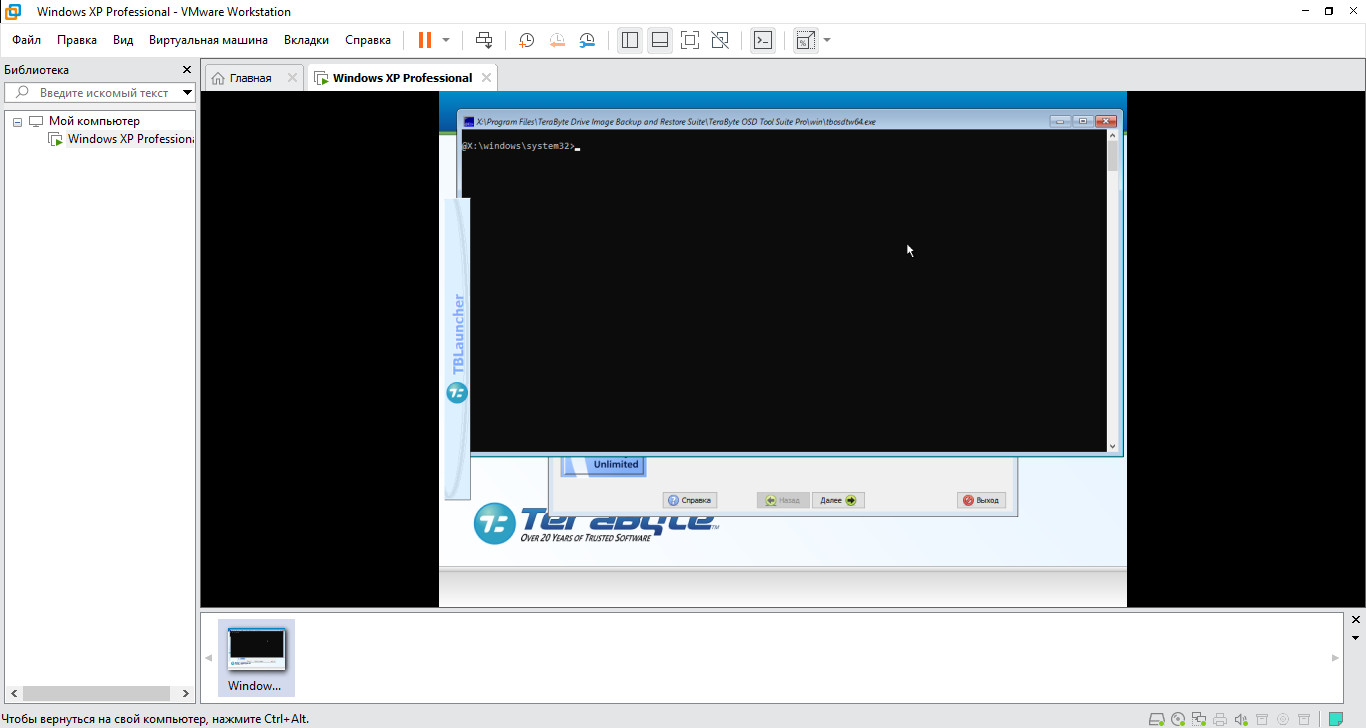Click the VMware Workstation title bar icon
This screenshot has width=1366, height=728.
14,11
